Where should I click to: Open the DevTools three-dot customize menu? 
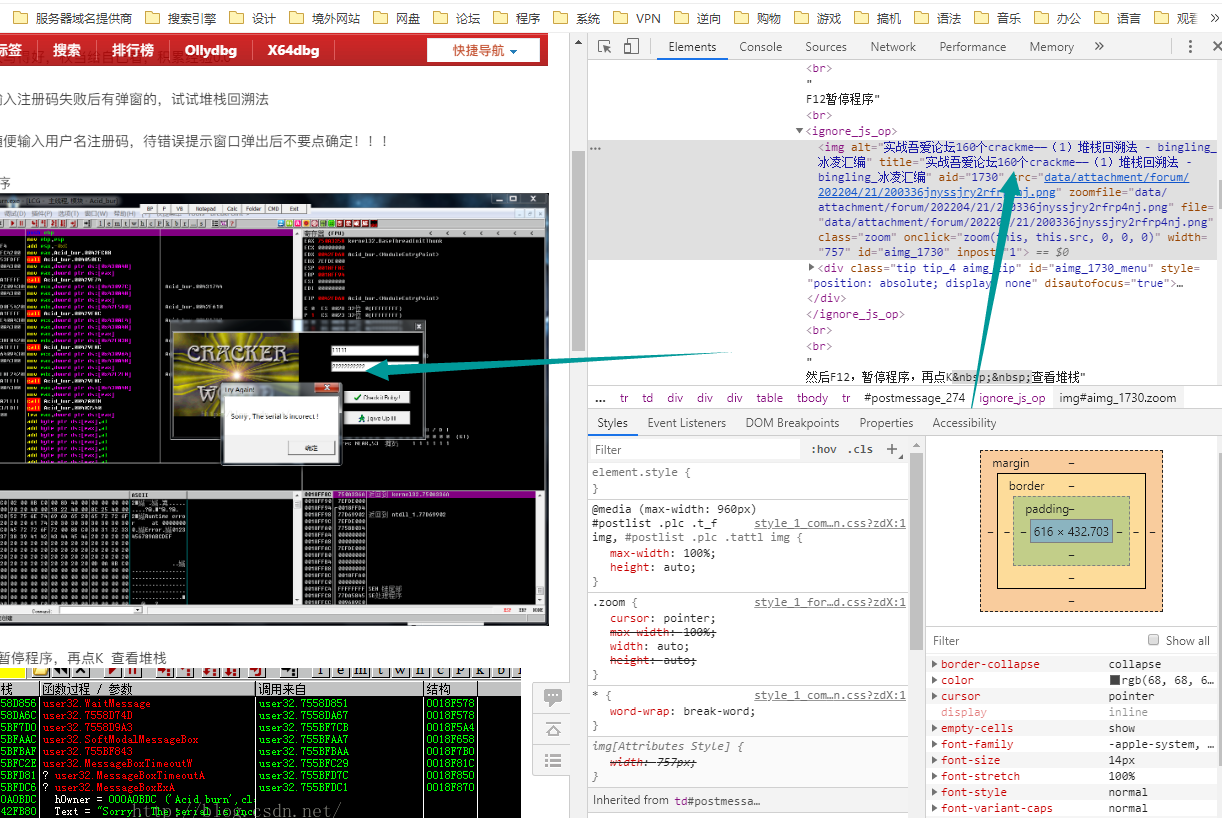point(1190,47)
